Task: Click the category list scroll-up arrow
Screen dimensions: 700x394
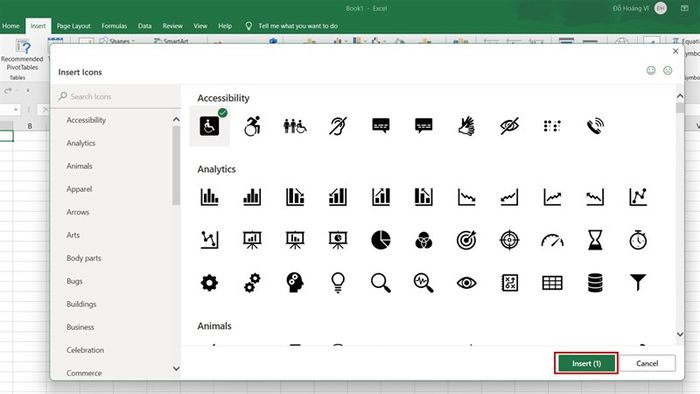Action: pos(176,120)
